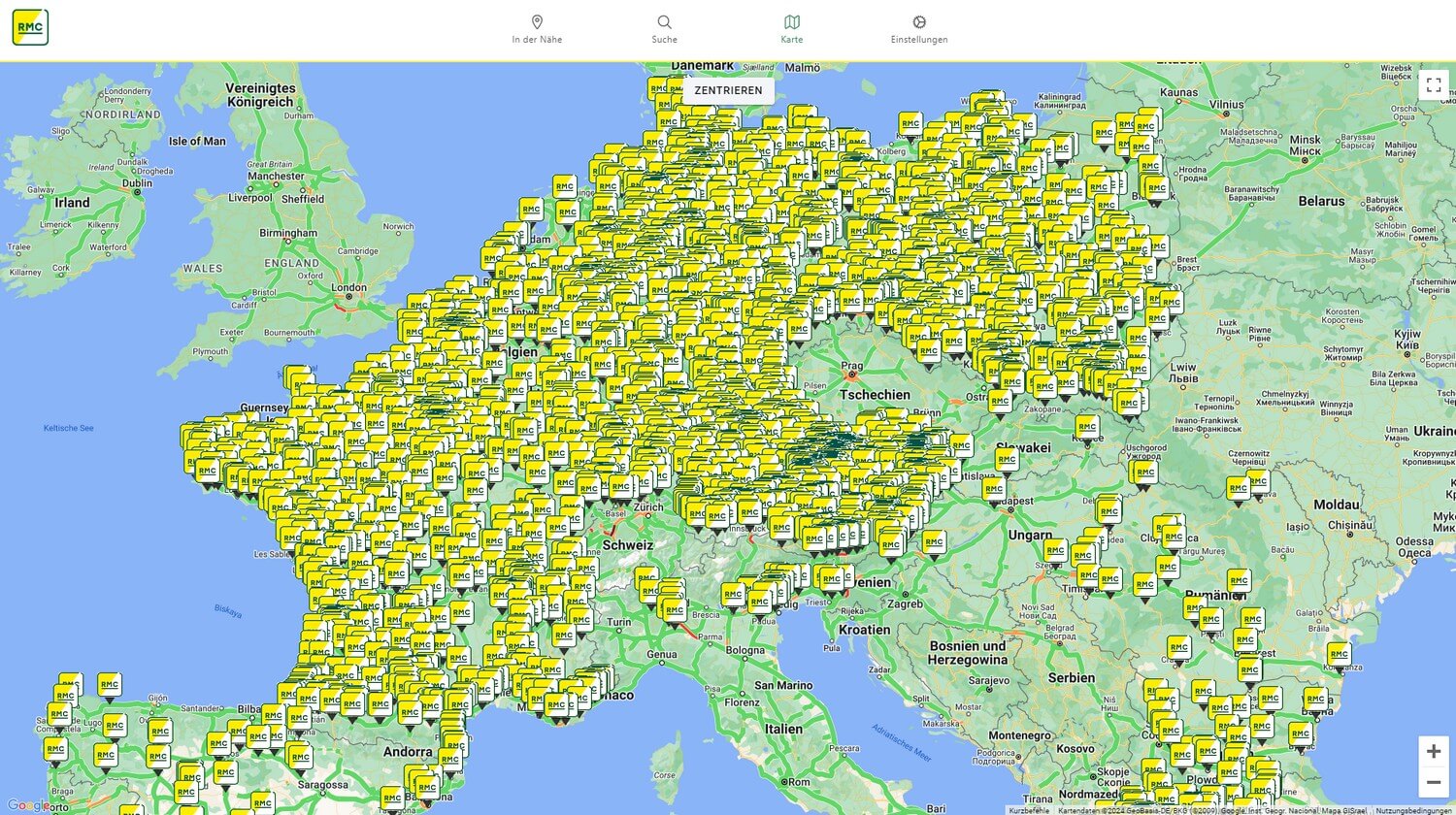Select the RMC marker near Padua
The height and width of the screenshot is (815, 1456).
(x=759, y=603)
